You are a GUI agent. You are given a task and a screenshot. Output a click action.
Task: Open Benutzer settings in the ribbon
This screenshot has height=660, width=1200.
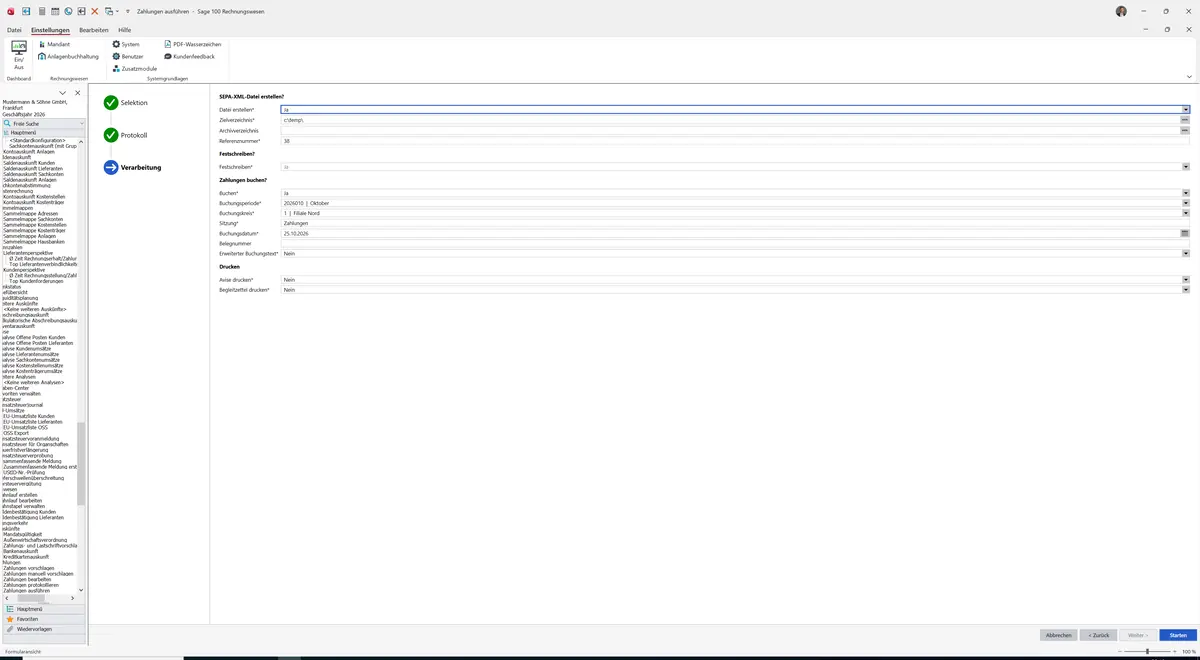click(x=128, y=56)
